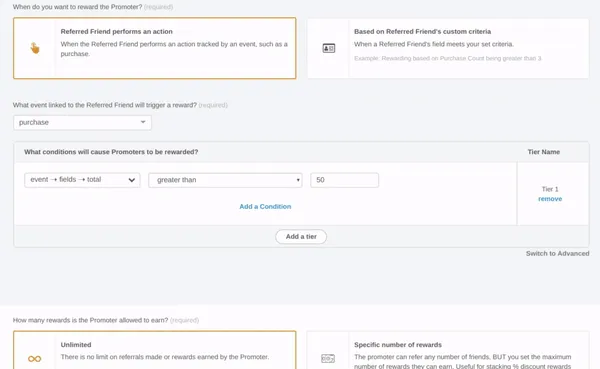Click the orange hand pointer icon
The image size is (600, 369).
click(35, 48)
